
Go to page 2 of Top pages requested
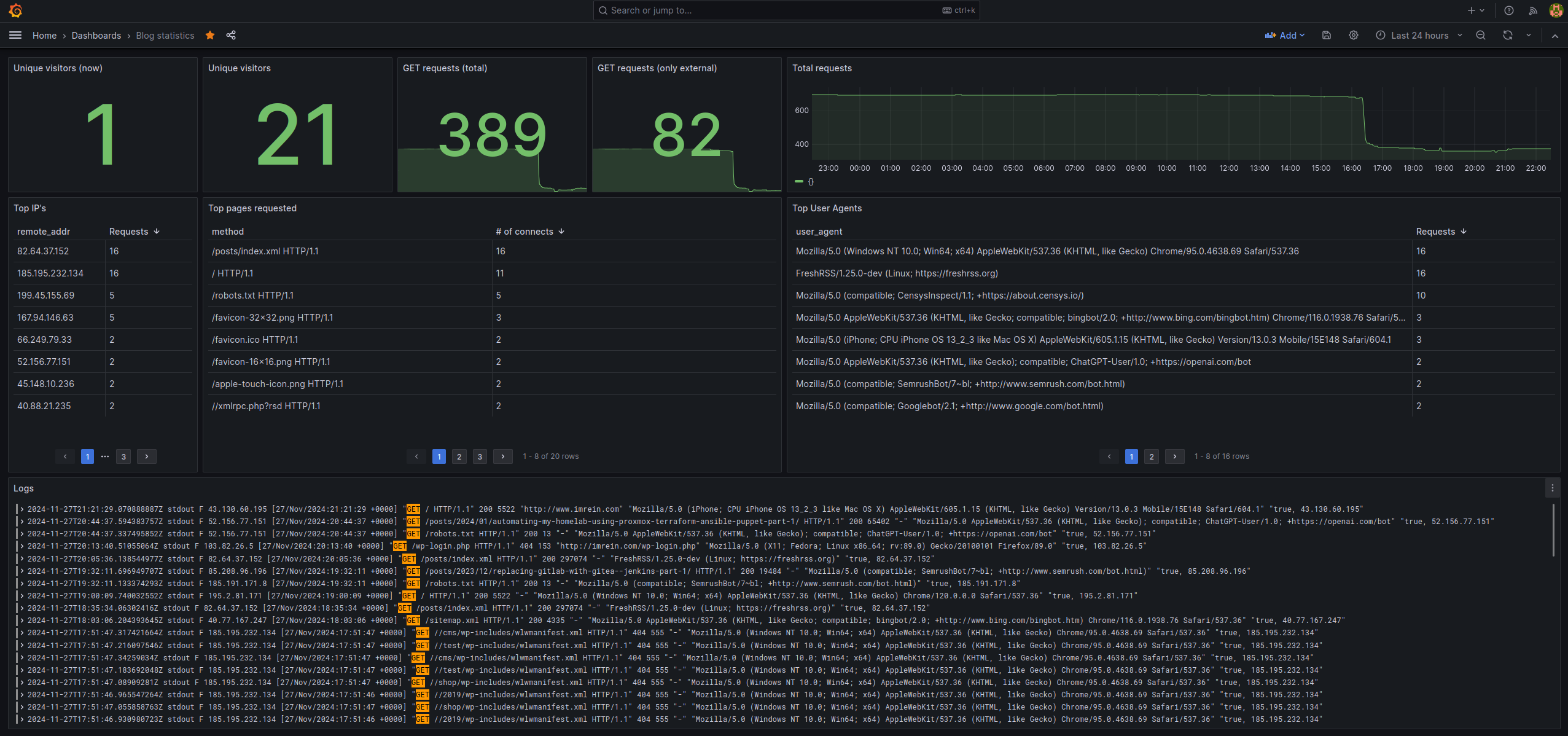(x=459, y=456)
